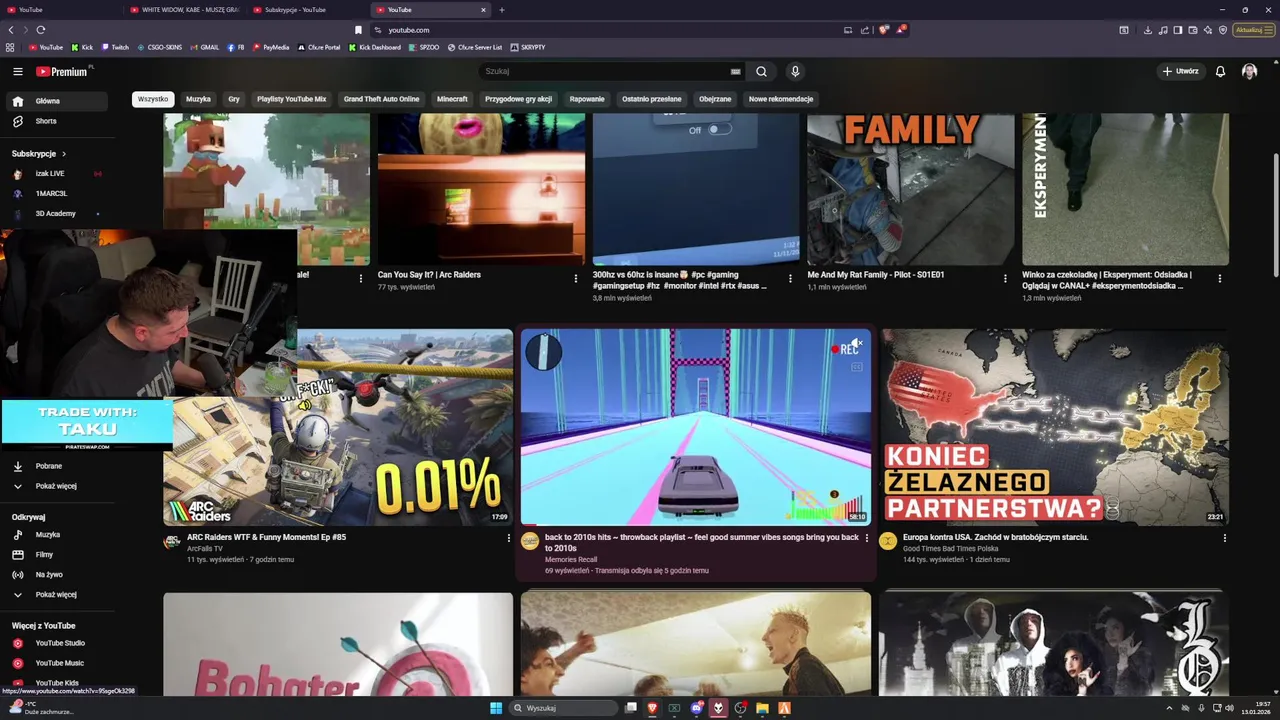This screenshot has height=720, width=1280.
Task: Click the Szukaj search input field
Action: click(x=605, y=71)
